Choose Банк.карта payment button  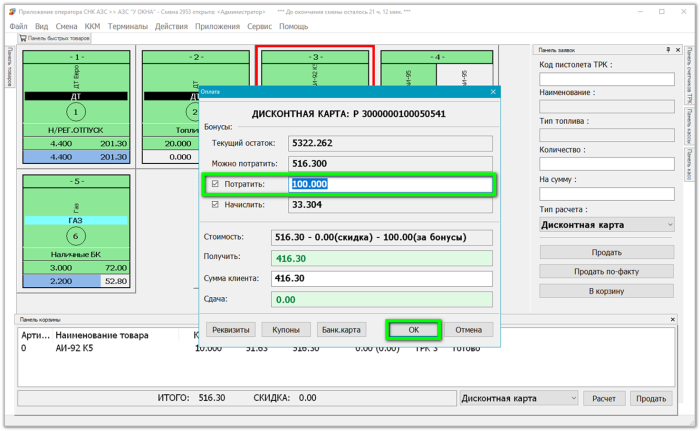(x=341, y=330)
